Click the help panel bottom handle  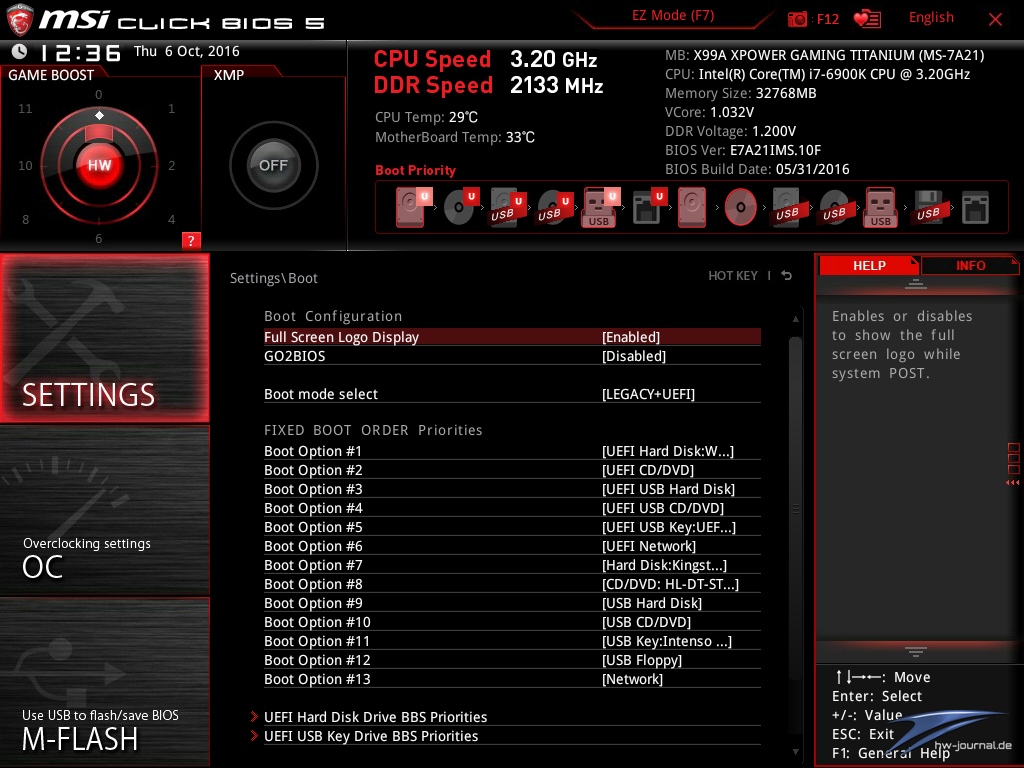coord(916,651)
